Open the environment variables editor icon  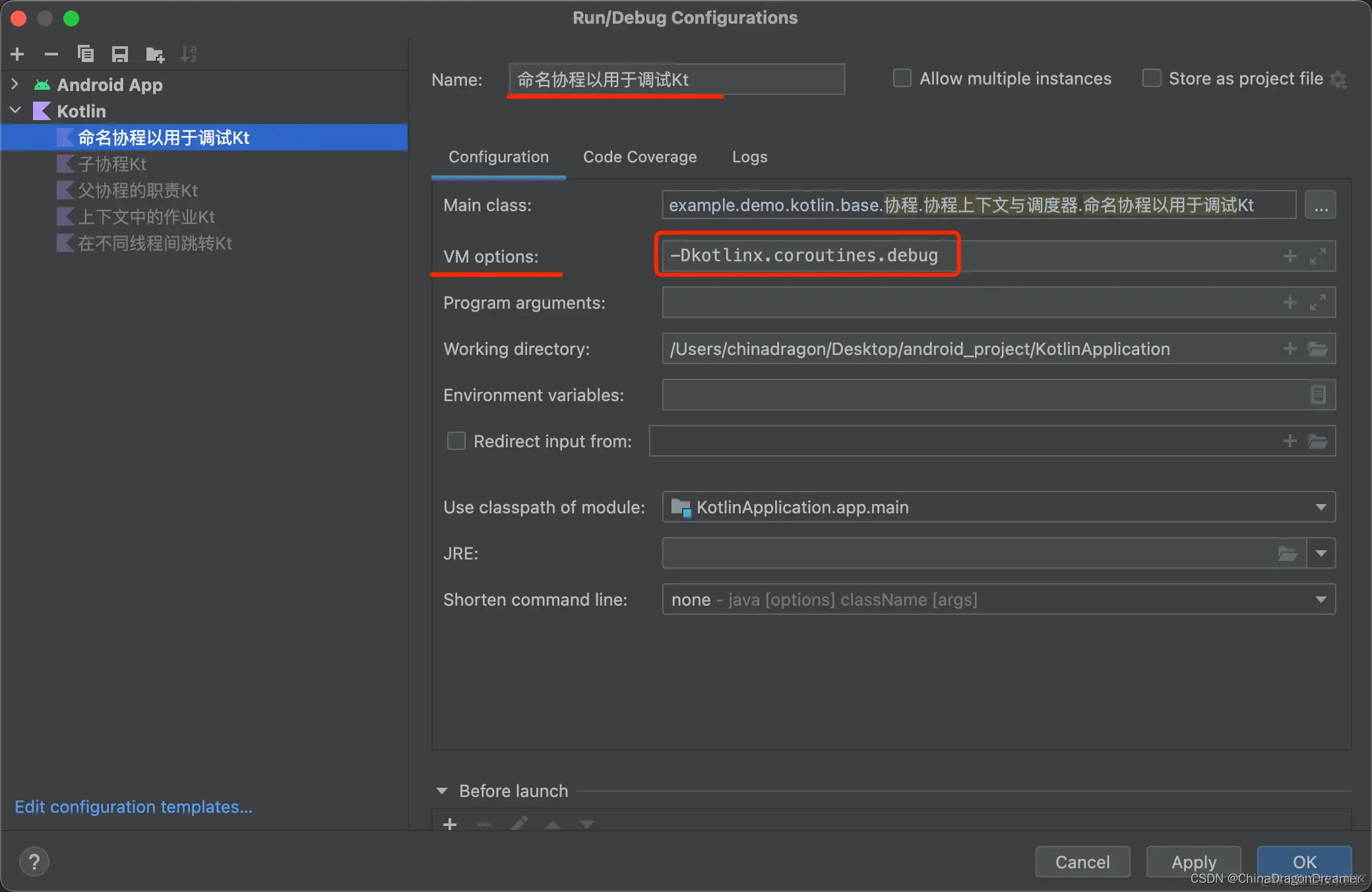click(1318, 395)
